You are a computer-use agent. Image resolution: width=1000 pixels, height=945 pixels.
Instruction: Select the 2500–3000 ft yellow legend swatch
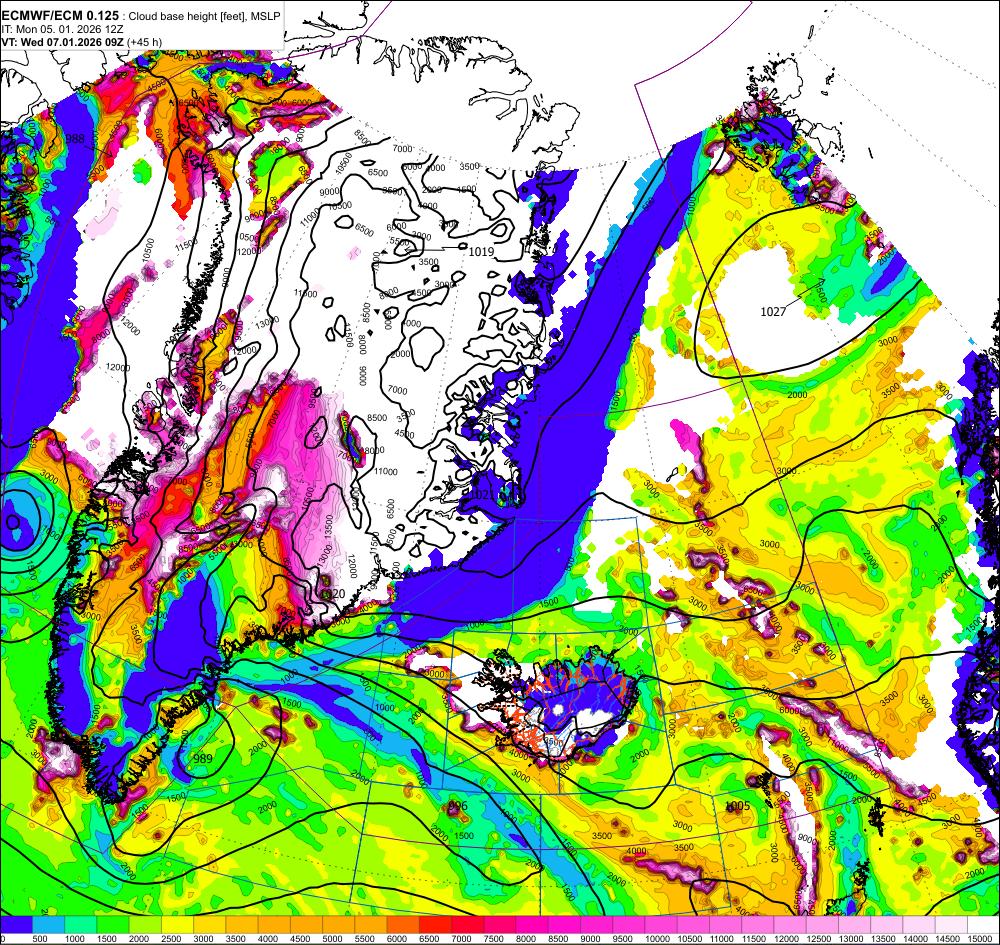pyautogui.click(x=177, y=923)
